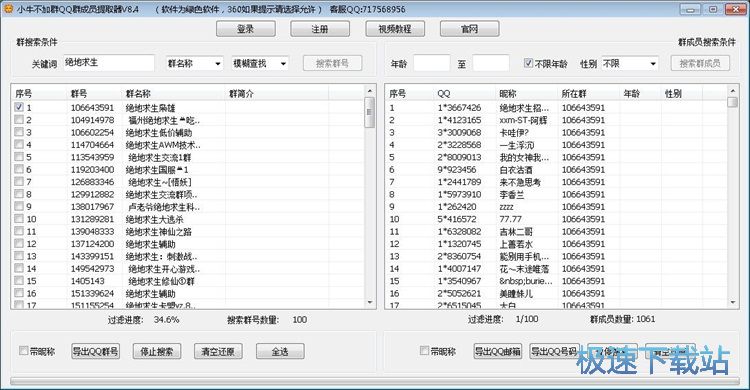Open the 官网 official website button

tap(469, 29)
